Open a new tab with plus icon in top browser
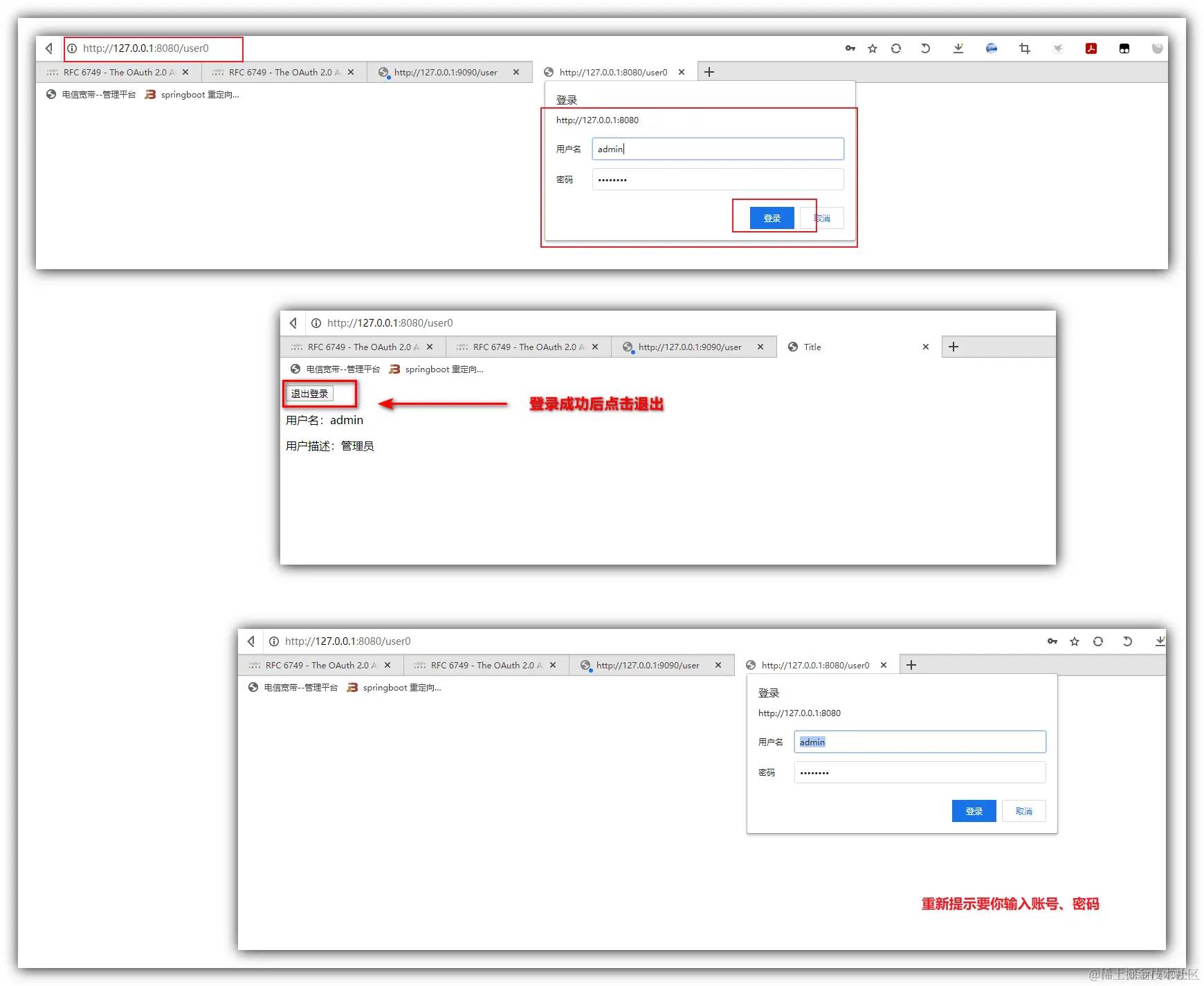Image resolution: width=1204 pixels, height=986 pixels. 709,72
